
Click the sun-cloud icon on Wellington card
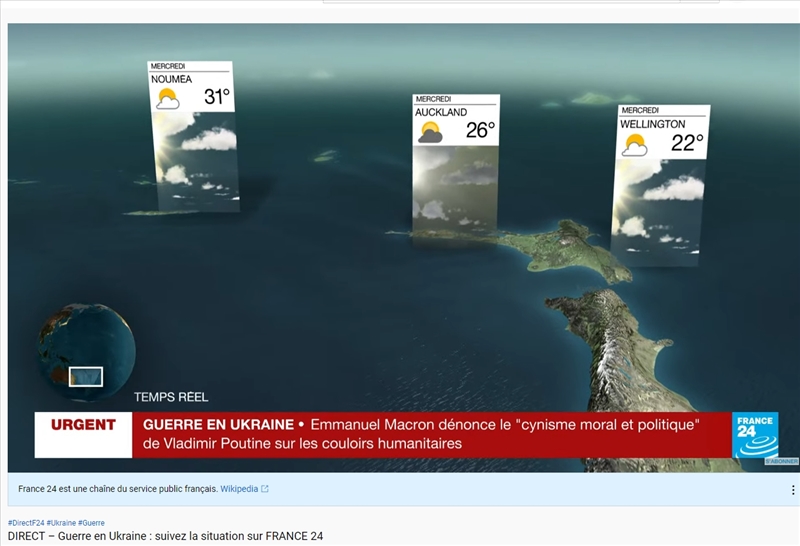(x=635, y=145)
